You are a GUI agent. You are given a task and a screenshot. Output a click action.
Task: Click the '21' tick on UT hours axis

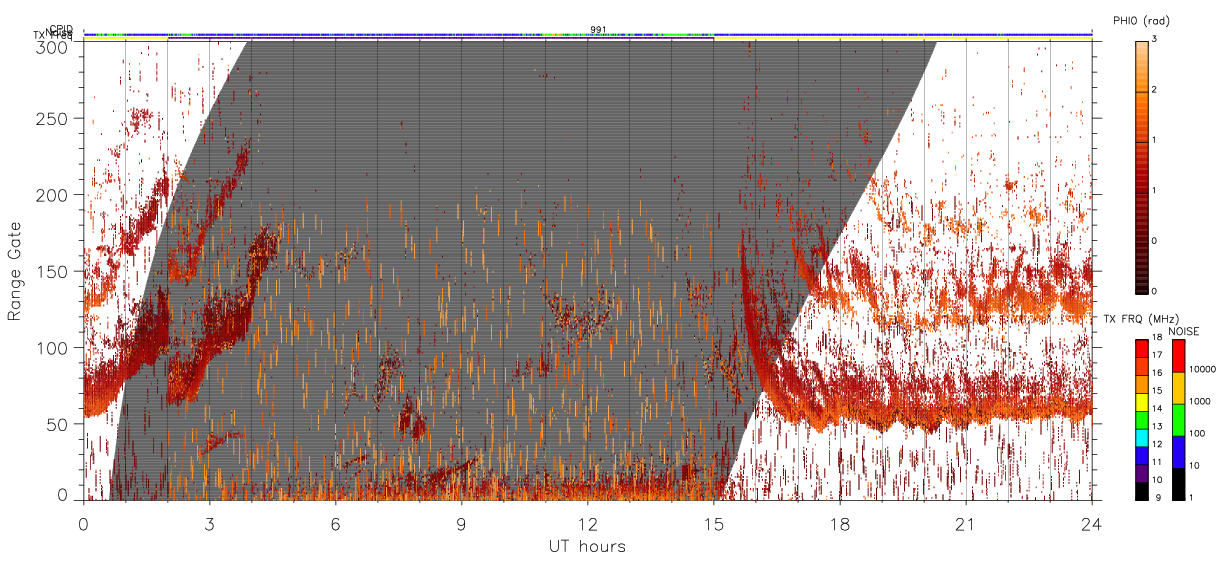pyautogui.click(x=966, y=523)
